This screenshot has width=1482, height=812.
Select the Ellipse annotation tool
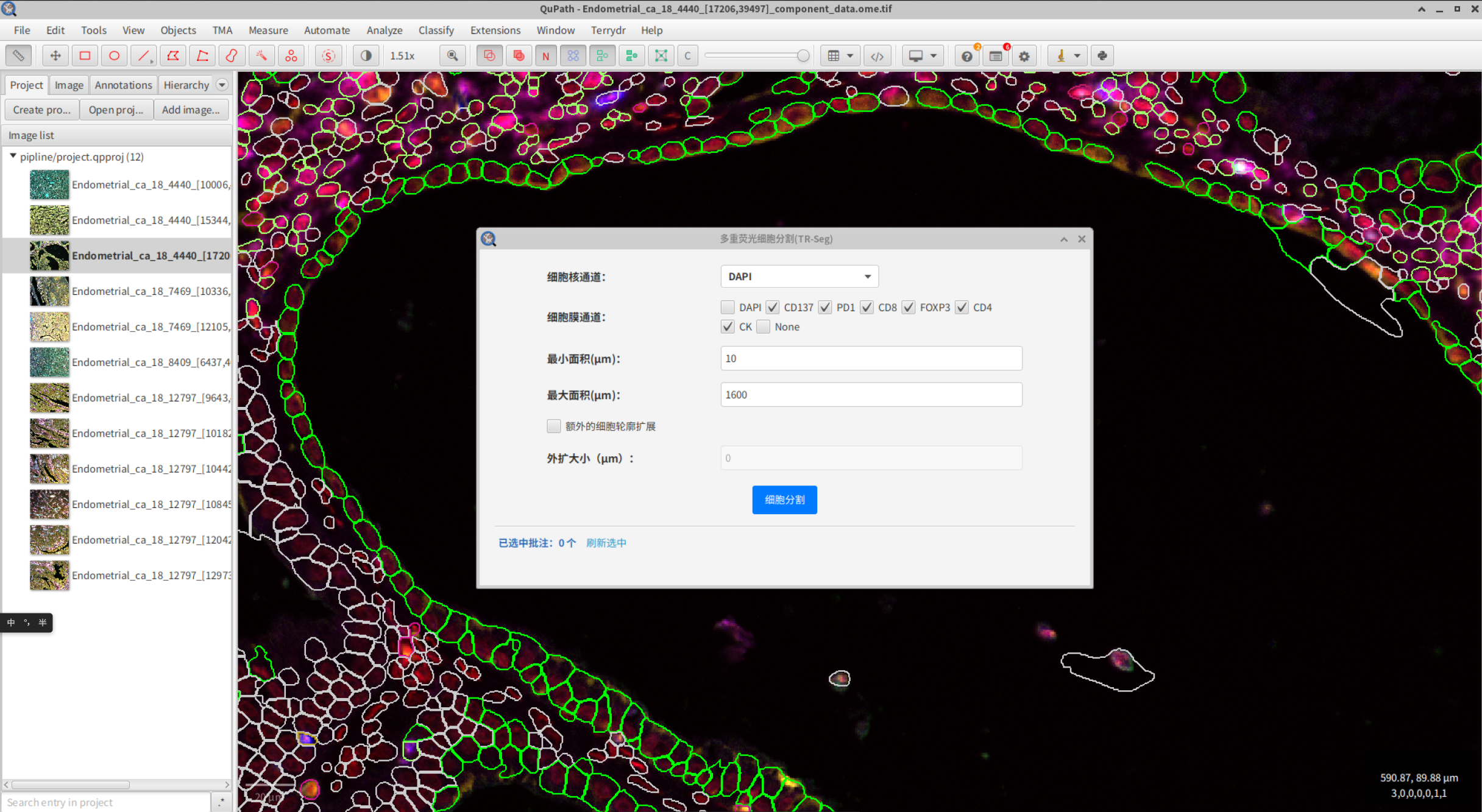coord(114,56)
